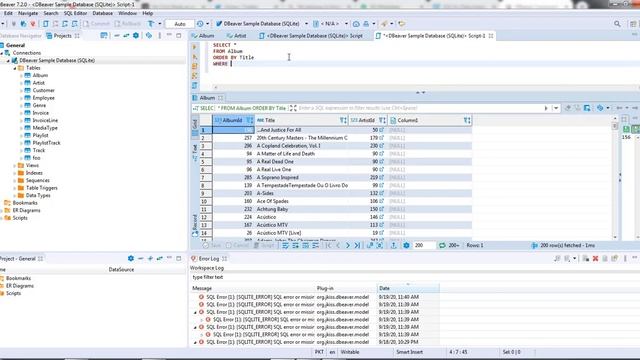Collapse the Tables folder node
This screenshot has height=360, width=640.
15,68
